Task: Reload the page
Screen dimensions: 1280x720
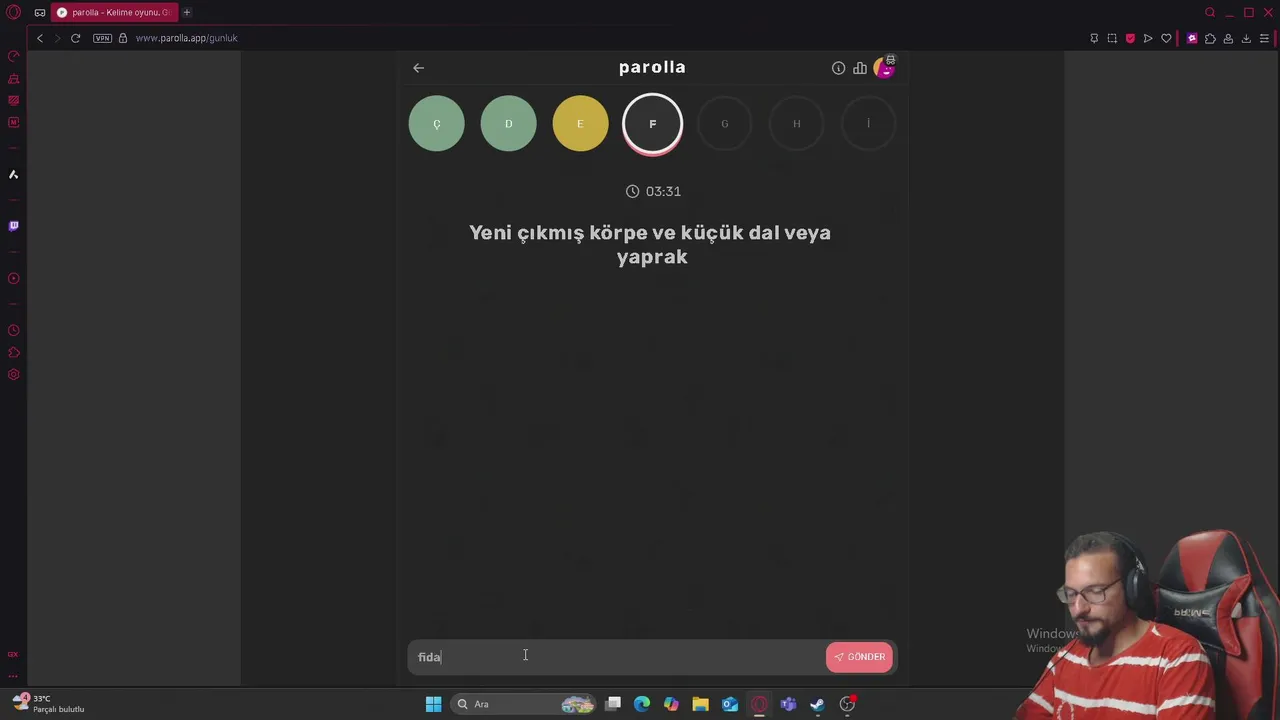Action: tap(75, 38)
